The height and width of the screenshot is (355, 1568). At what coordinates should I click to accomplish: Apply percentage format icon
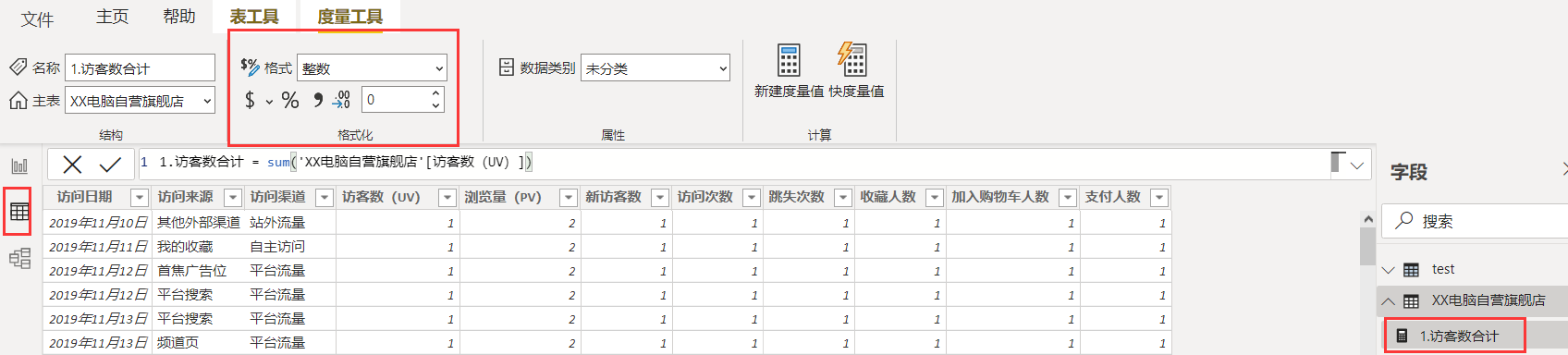tap(290, 100)
